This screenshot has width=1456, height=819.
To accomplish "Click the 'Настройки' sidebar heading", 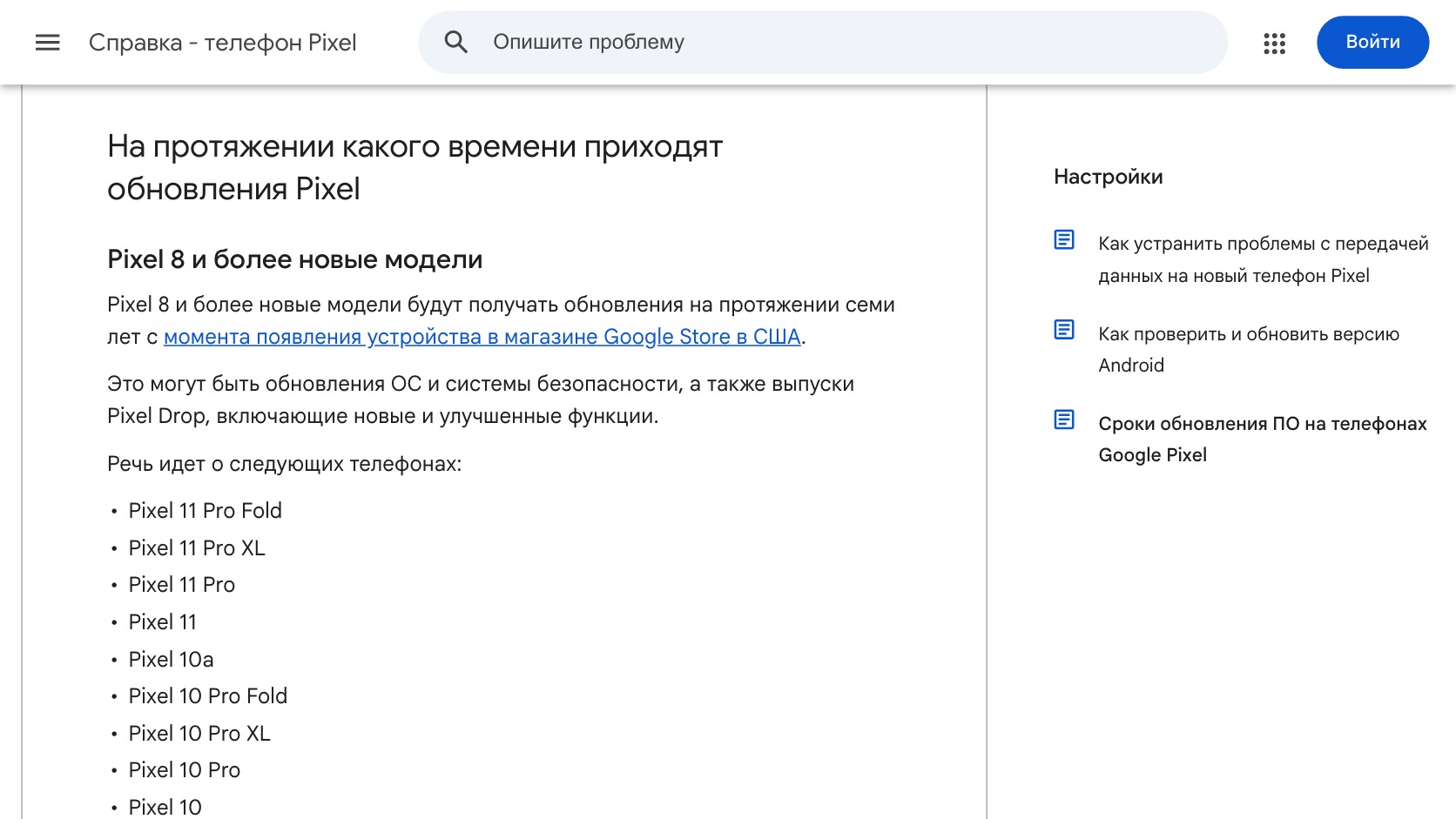I will 1108,177.
